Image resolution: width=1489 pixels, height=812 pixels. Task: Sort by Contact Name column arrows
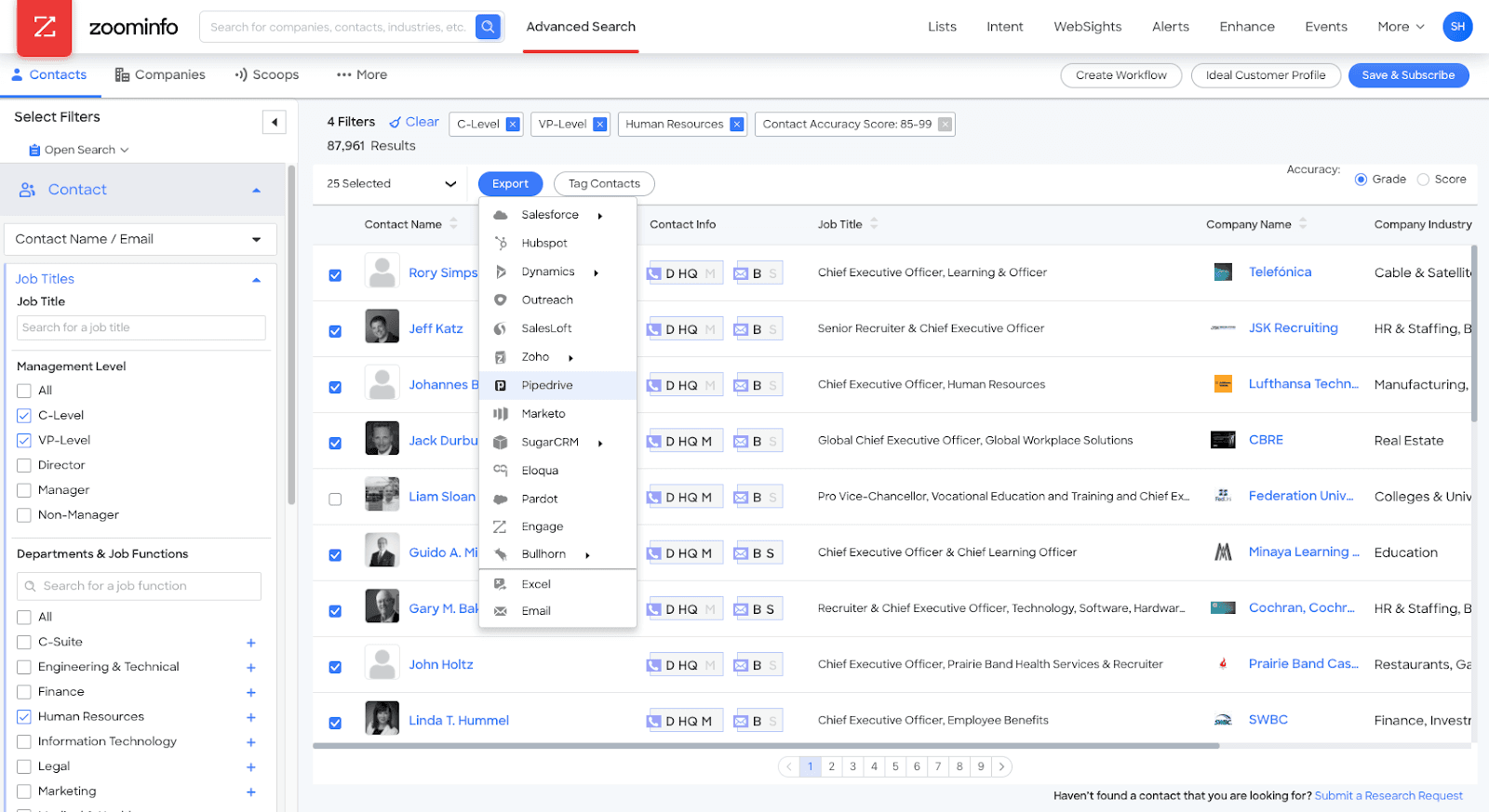454,223
